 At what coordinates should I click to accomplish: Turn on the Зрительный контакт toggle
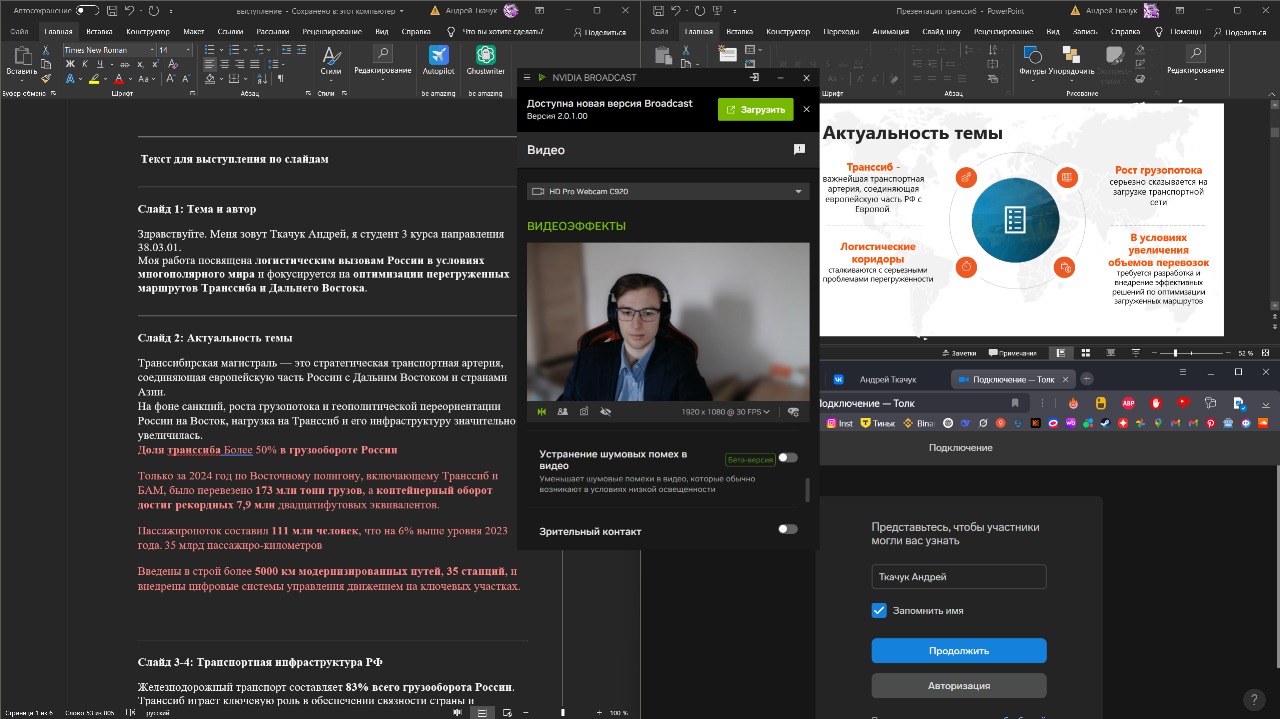pos(788,529)
